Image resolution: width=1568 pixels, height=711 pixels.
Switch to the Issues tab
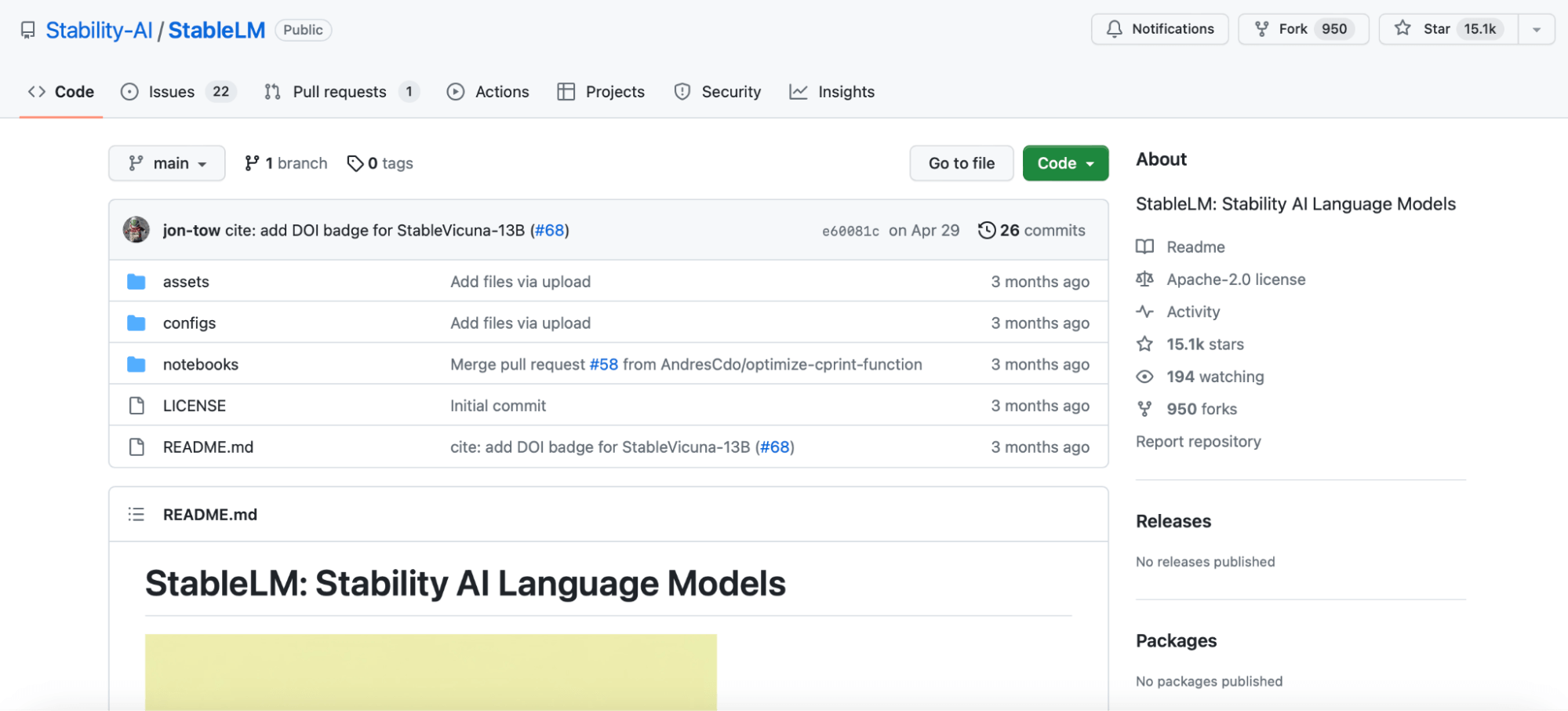(x=172, y=91)
